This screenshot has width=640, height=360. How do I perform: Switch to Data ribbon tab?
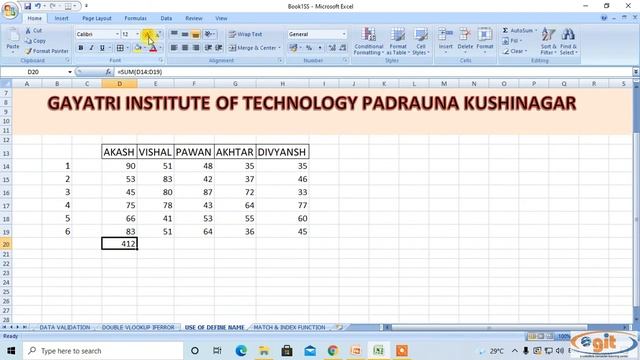pyautogui.click(x=166, y=18)
